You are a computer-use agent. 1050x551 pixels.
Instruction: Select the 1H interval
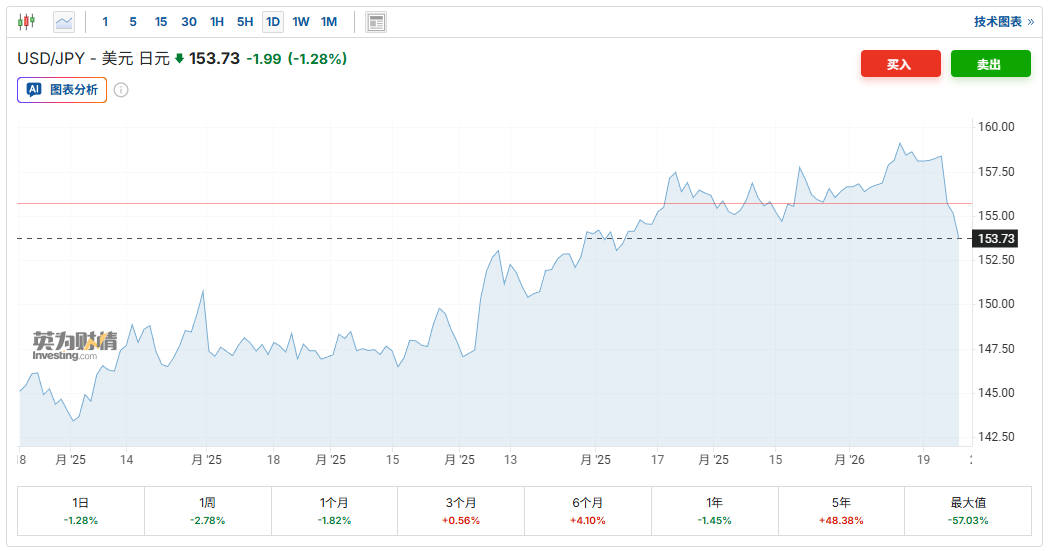point(217,21)
